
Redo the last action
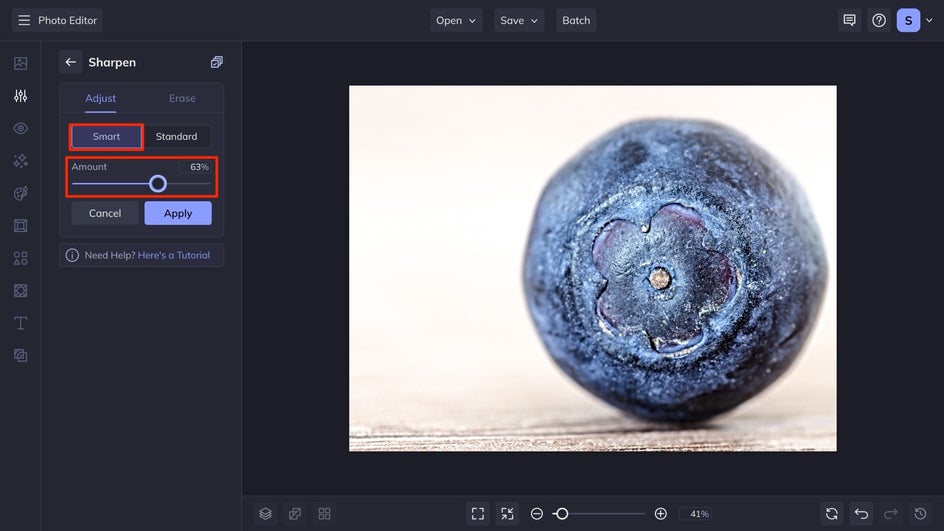point(891,514)
